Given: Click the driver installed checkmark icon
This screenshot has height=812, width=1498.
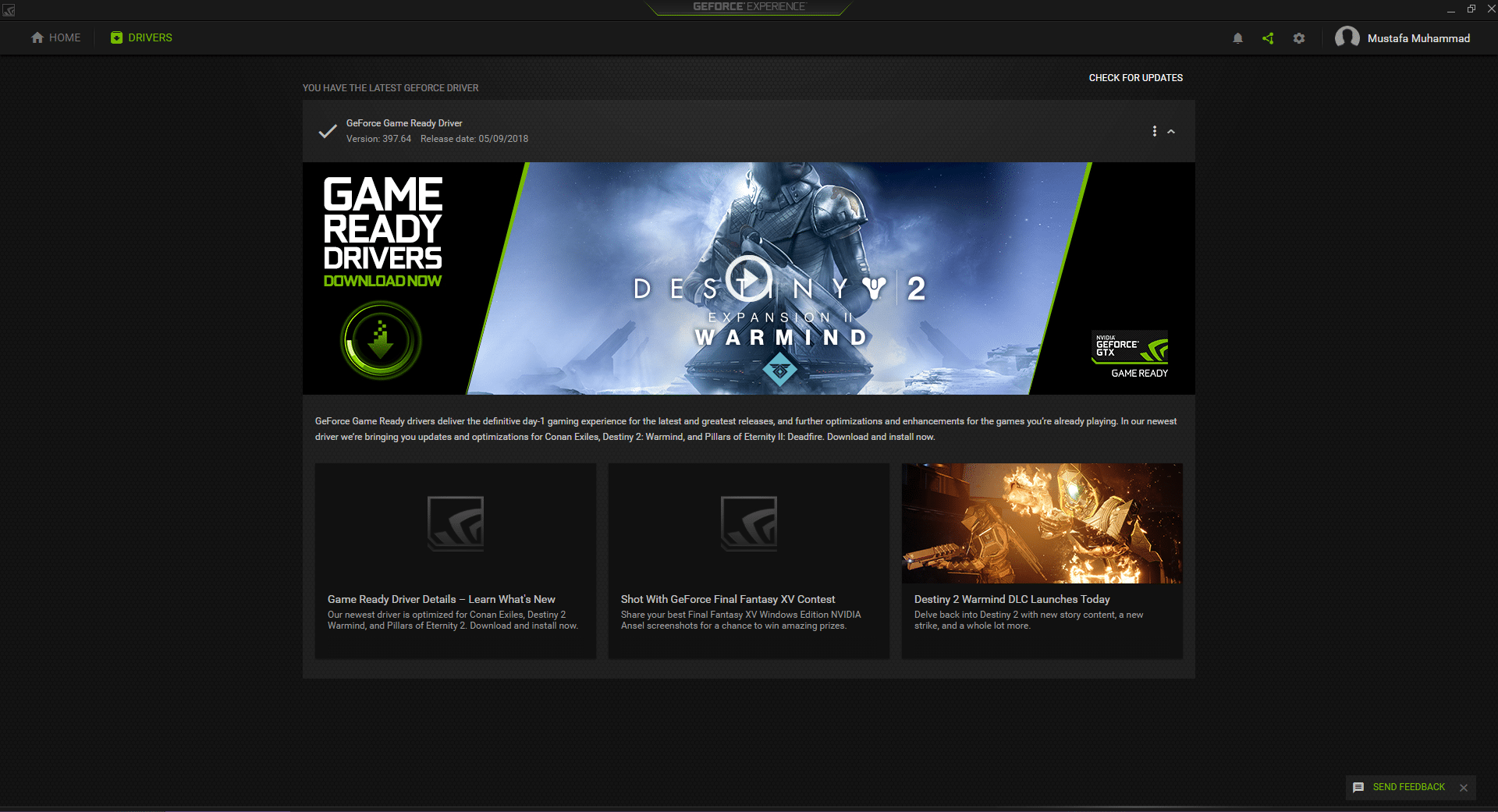Looking at the screenshot, I should point(328,131).
